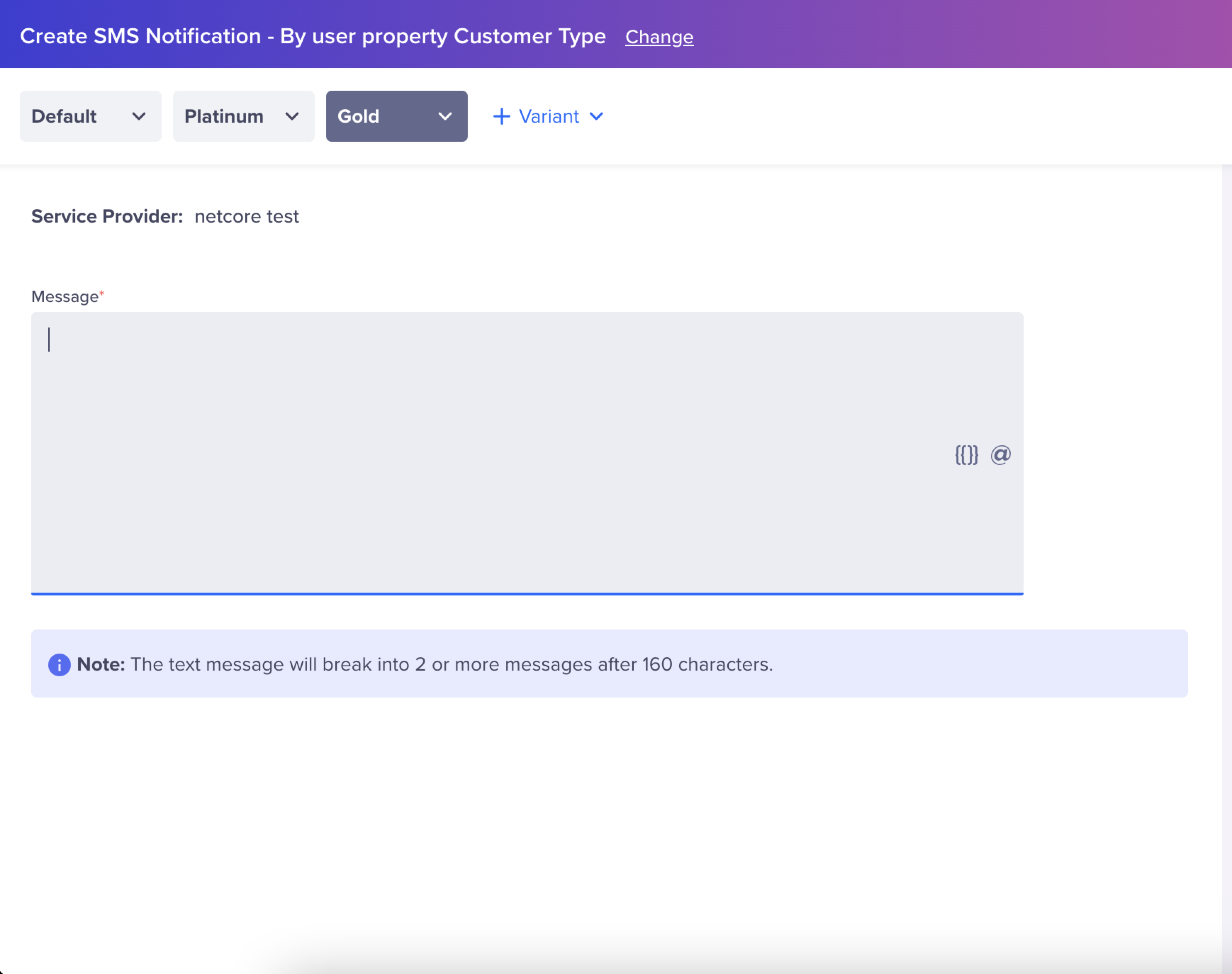Viewport: 1232px width, 974px height.
Task: Expand the Variant chevron menu
Action: click(x=597, y=116)
